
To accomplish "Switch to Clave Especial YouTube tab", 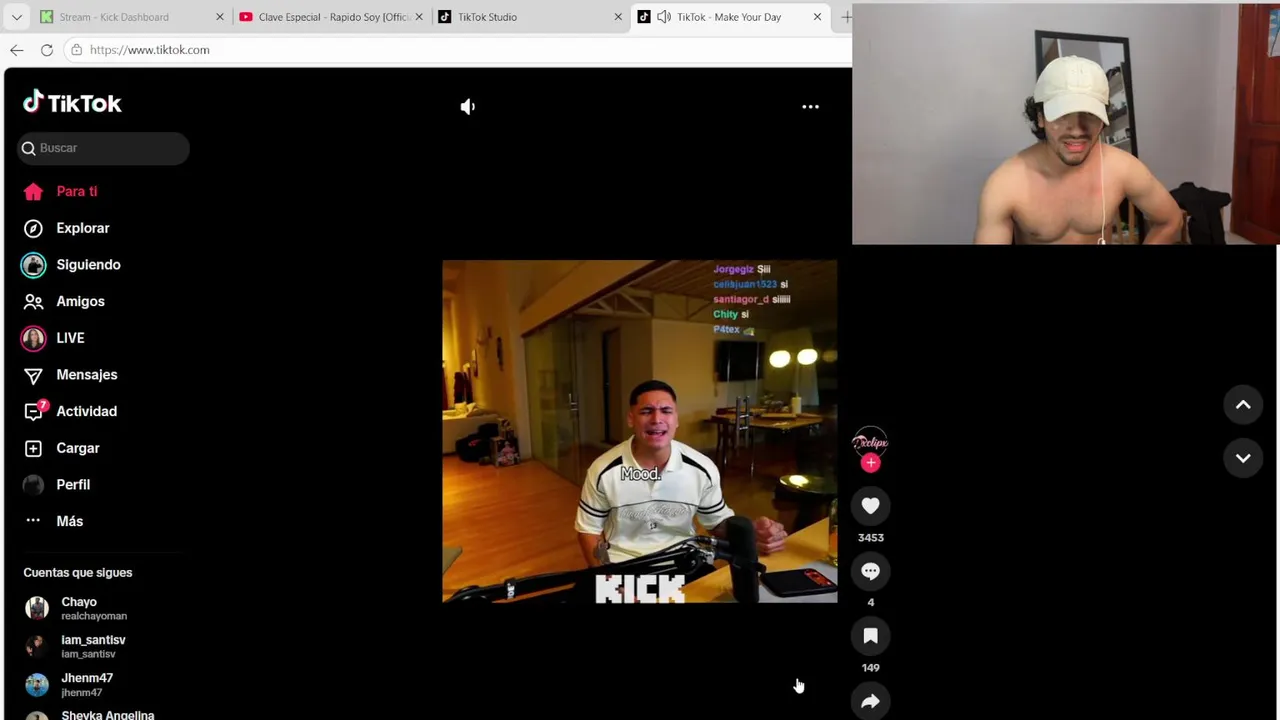I will point(330,17).
